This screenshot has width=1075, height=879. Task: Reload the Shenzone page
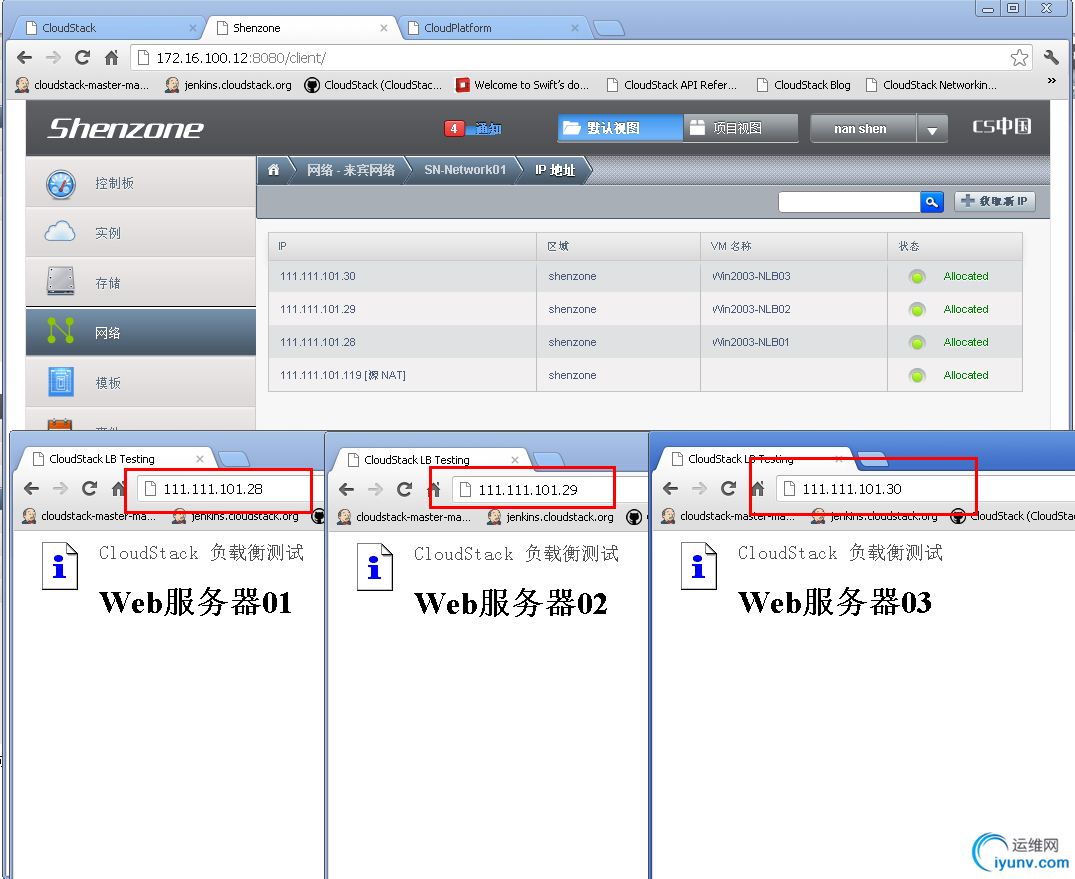(82, 58)
